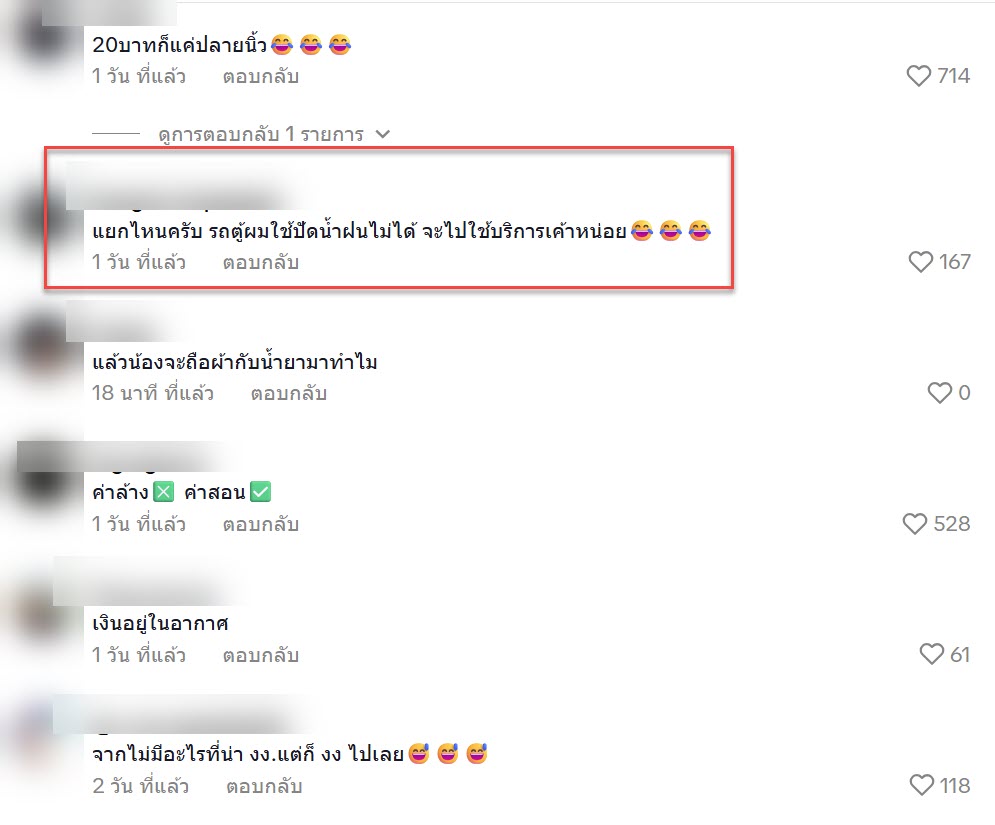The height and width of the screenshot is (825, 995).
Task: Reply to the '20บาทก็แค่ปลายนิ้ว' comment
Action: 261,77
